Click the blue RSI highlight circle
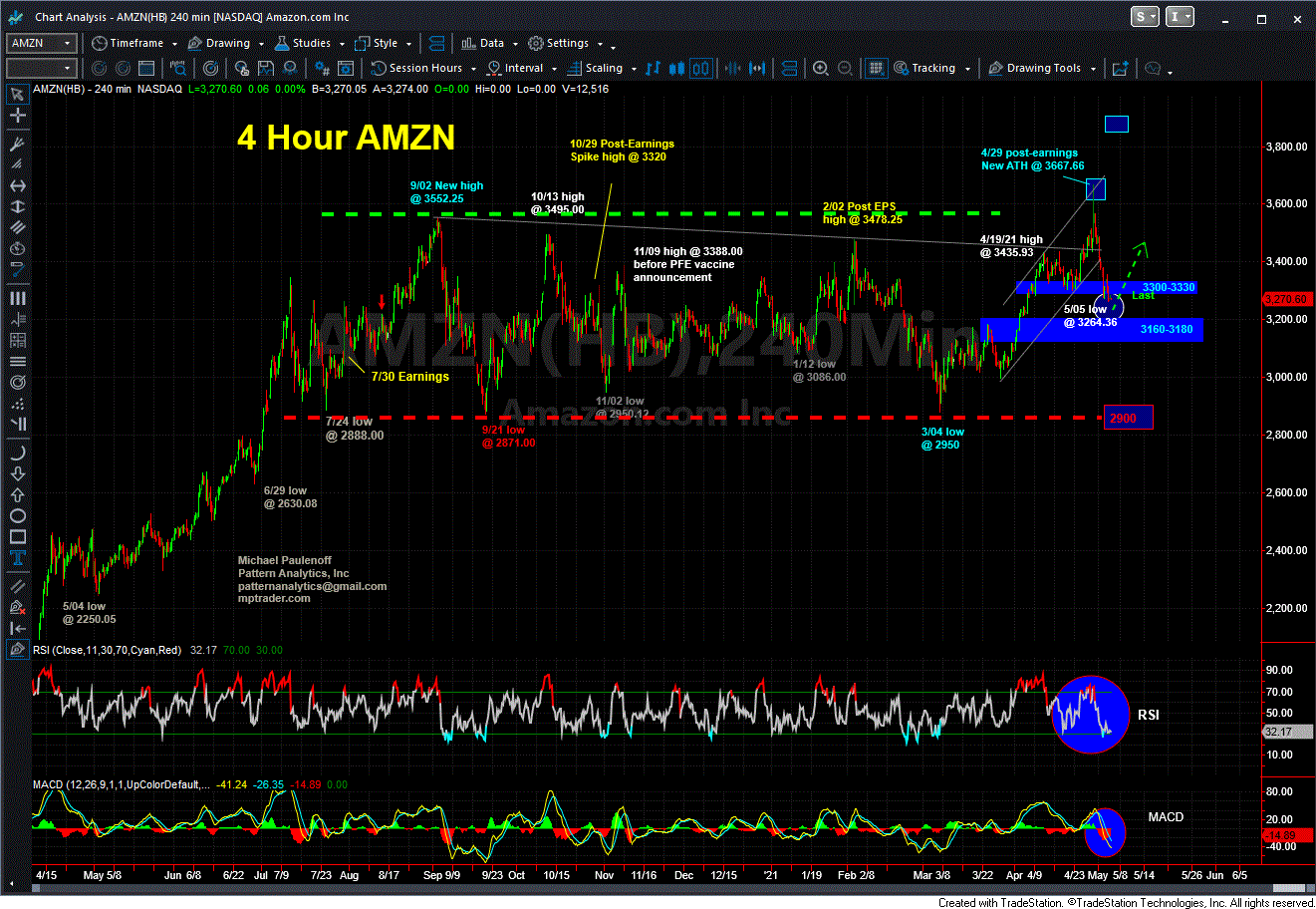Screen dimensions: 1316x909 coord(1091,714)
